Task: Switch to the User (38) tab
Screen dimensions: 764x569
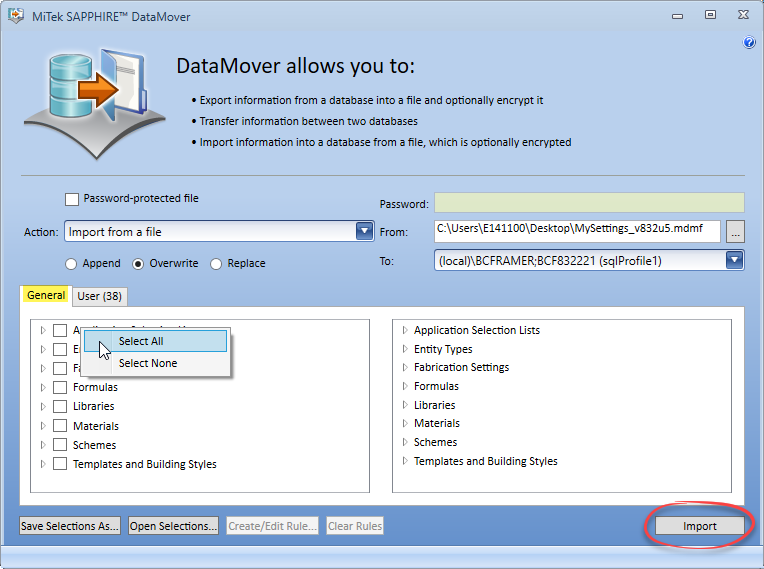Action: 99,296
